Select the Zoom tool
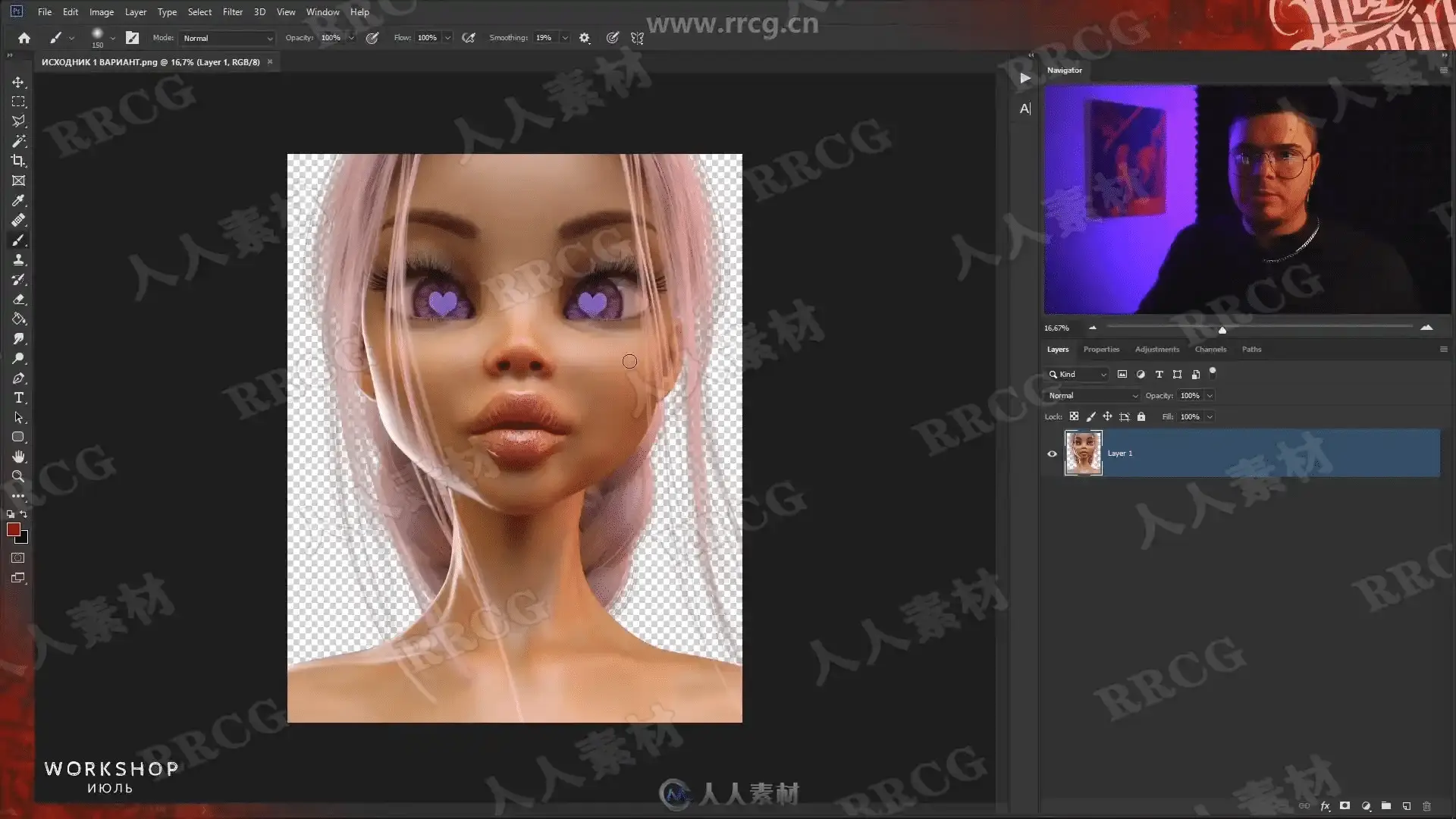Viewport: 1456px width, 819px height. click(x=18, y=476)
